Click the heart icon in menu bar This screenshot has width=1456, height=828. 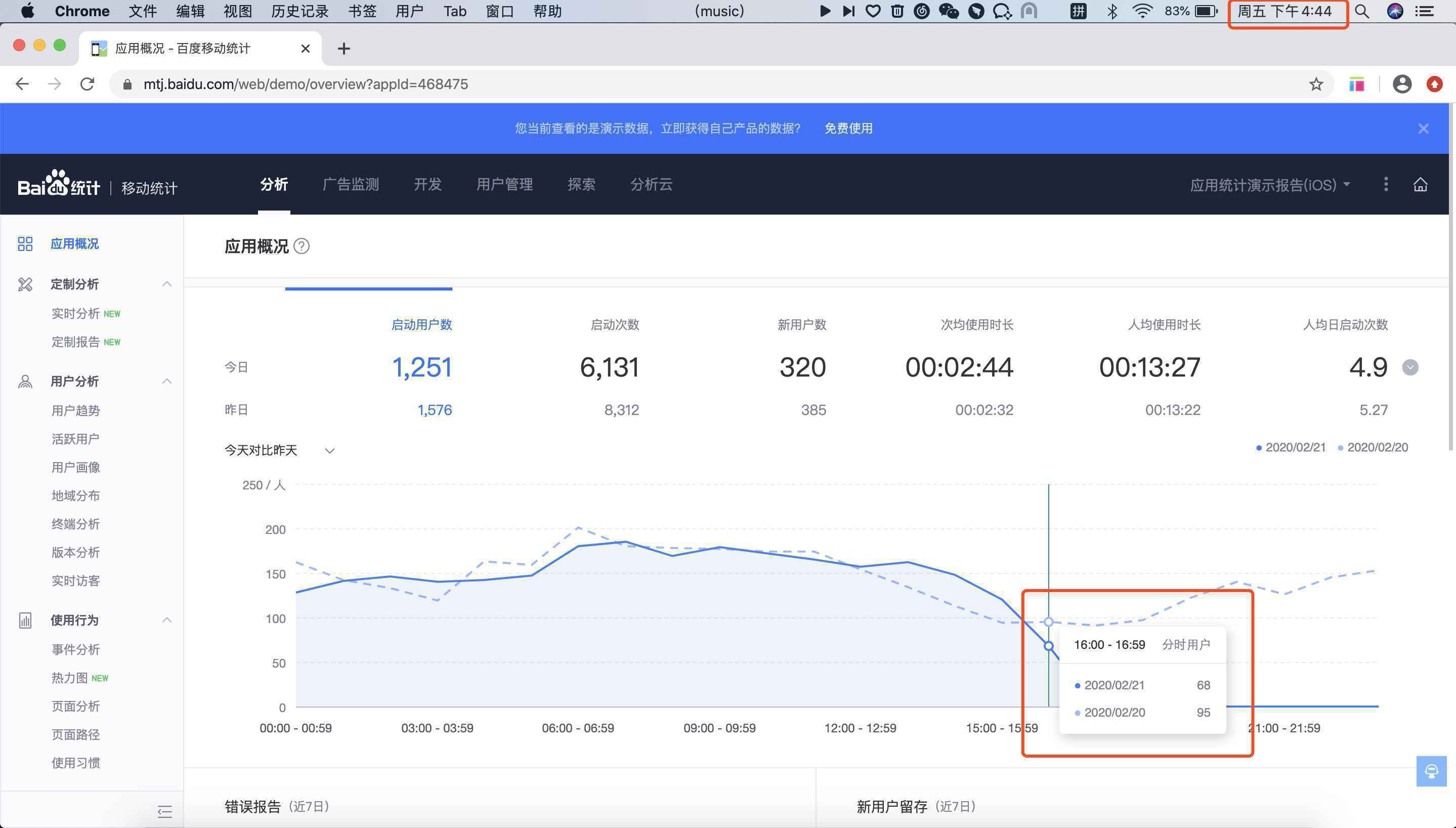(873, 11)
